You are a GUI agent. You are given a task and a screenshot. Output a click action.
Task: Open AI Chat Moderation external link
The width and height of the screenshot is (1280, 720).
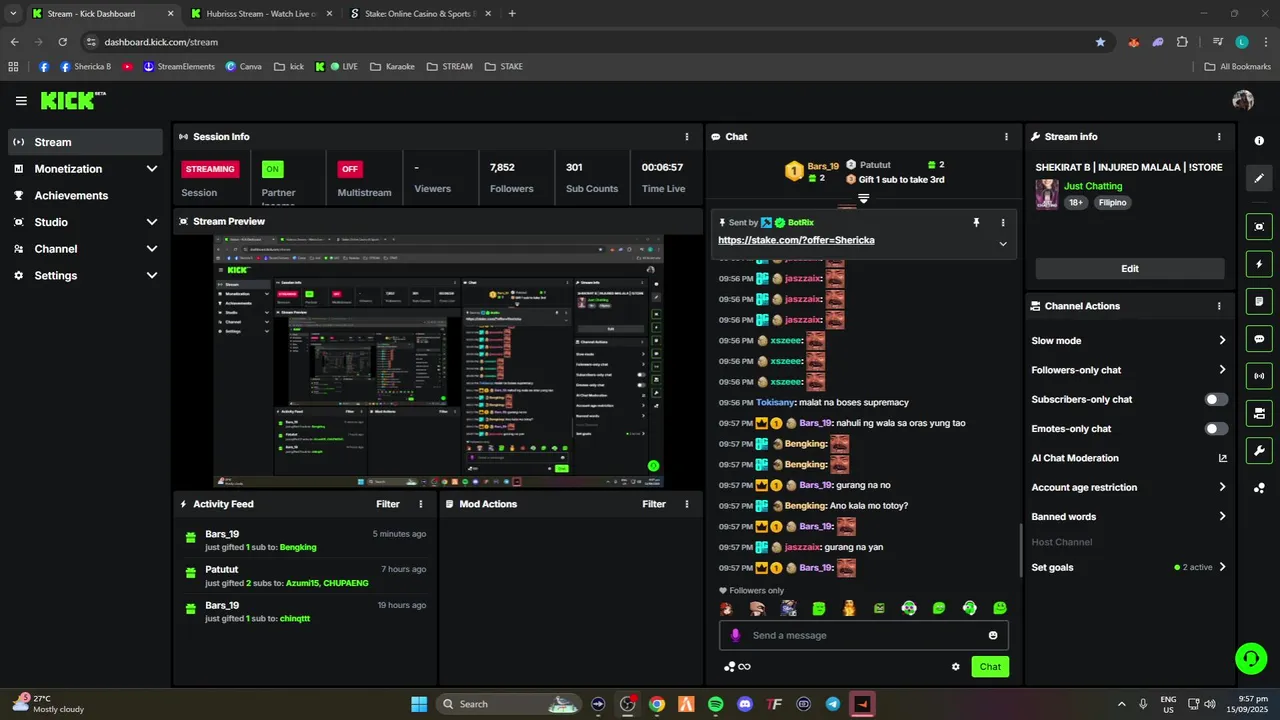coord(1222,458)
